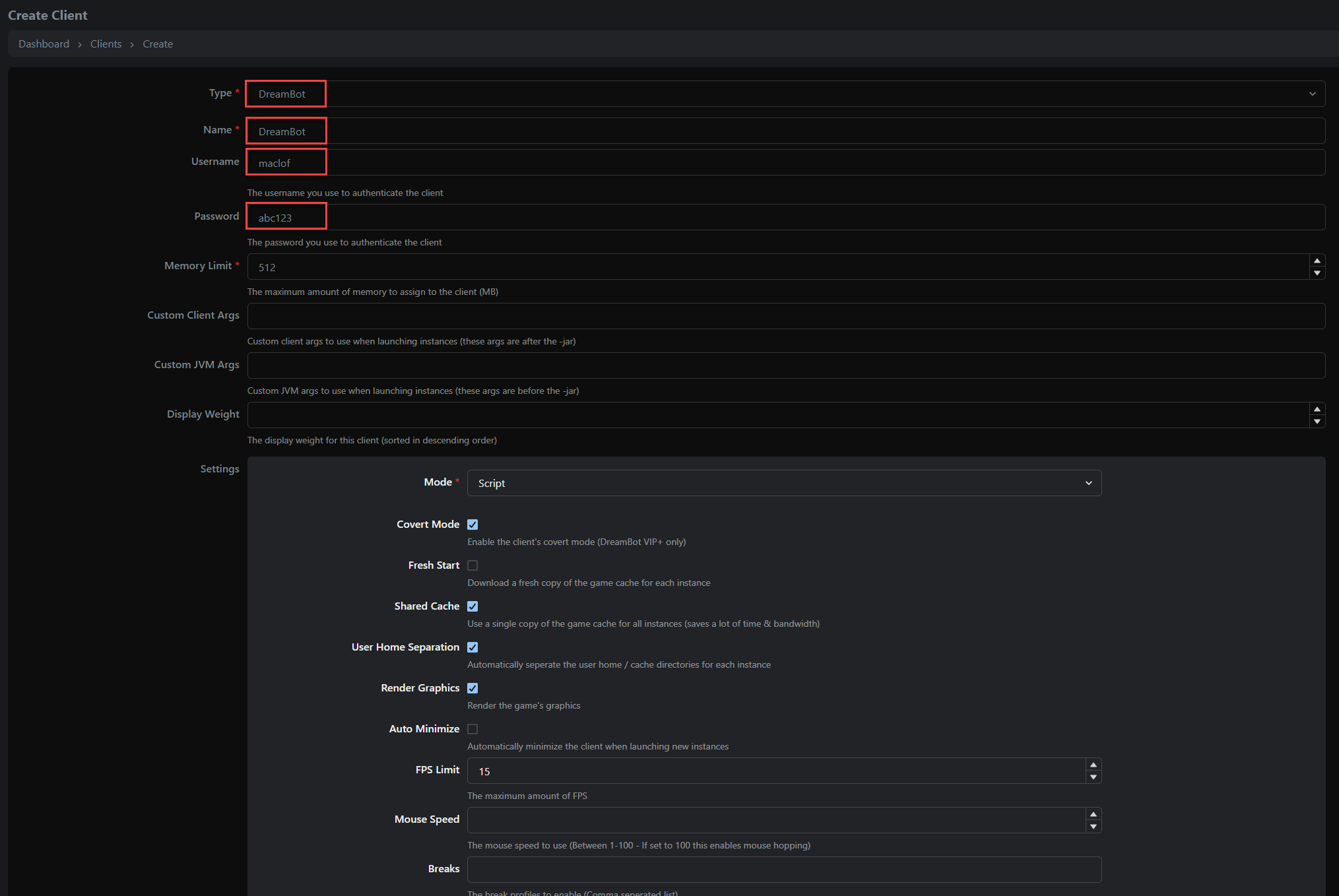The height and width of the screenshot is (896, 1339).
Task: Decrease FPS Limit with down arrow
Action: tap(1094, 777)
